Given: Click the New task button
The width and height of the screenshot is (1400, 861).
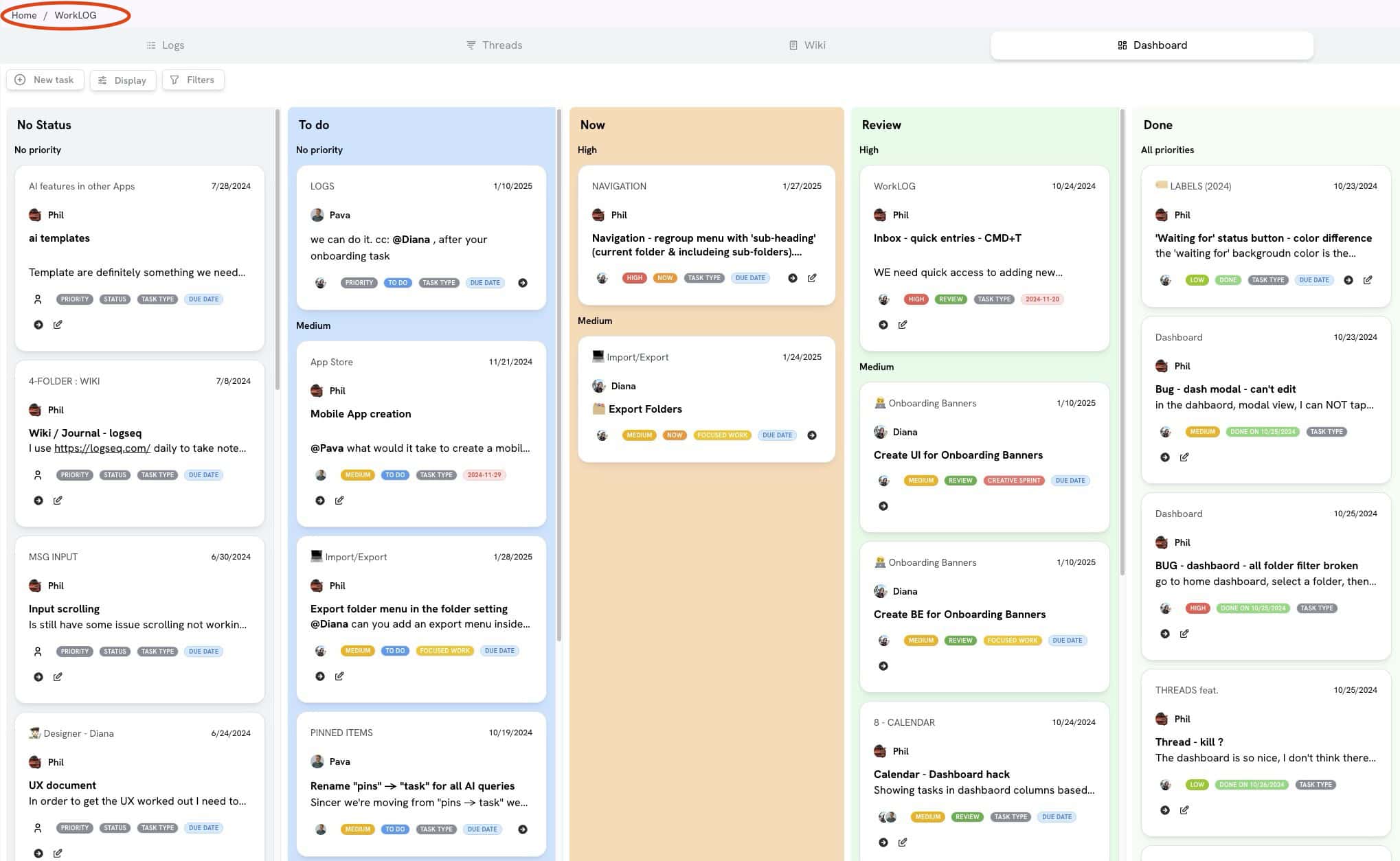Looking at the screenshot, I should pyautogui.click(x=45, y=80).
